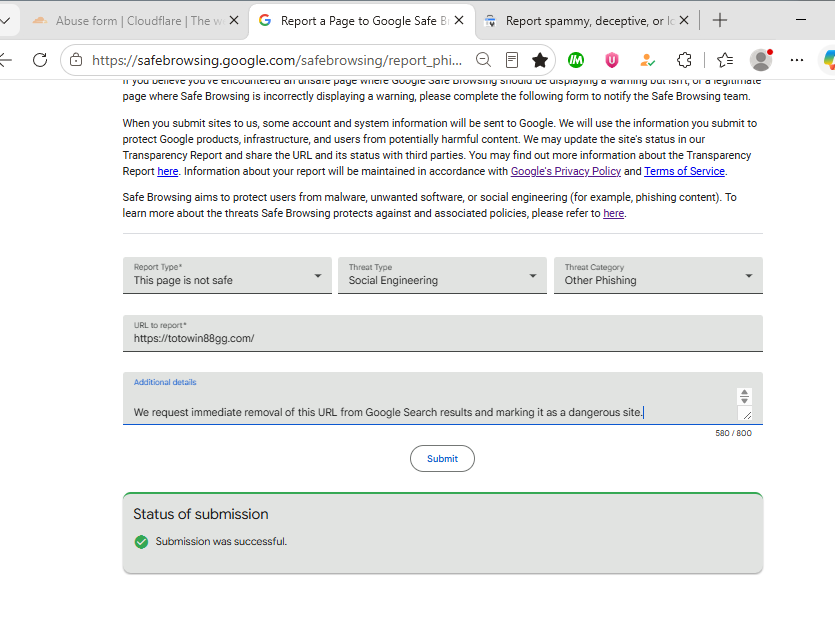
Task: Close the Cloudflare Abuse form tab
Action: 234,21
